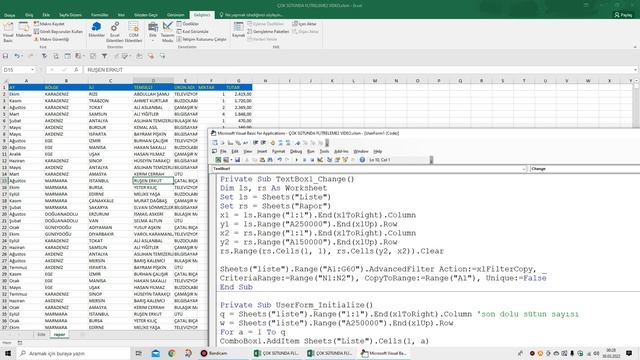Open the File menu in VBA editor
This screenshot has height=360, width=640.
click(x=223, y=151)
